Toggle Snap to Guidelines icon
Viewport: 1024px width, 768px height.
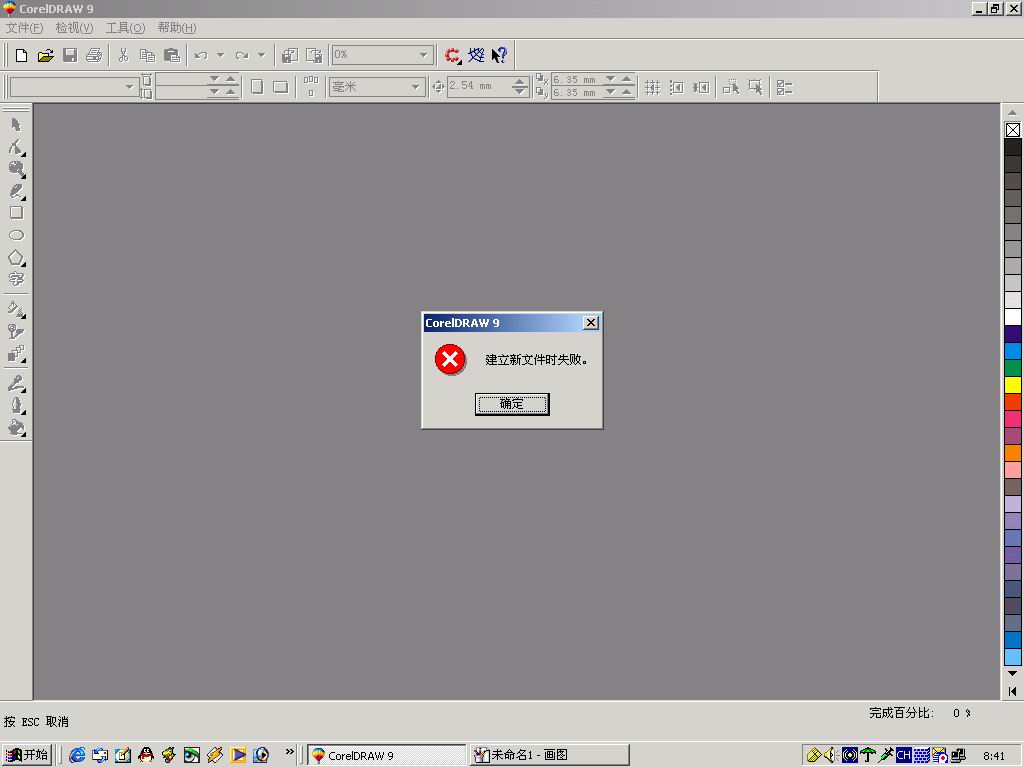[677, 88]
